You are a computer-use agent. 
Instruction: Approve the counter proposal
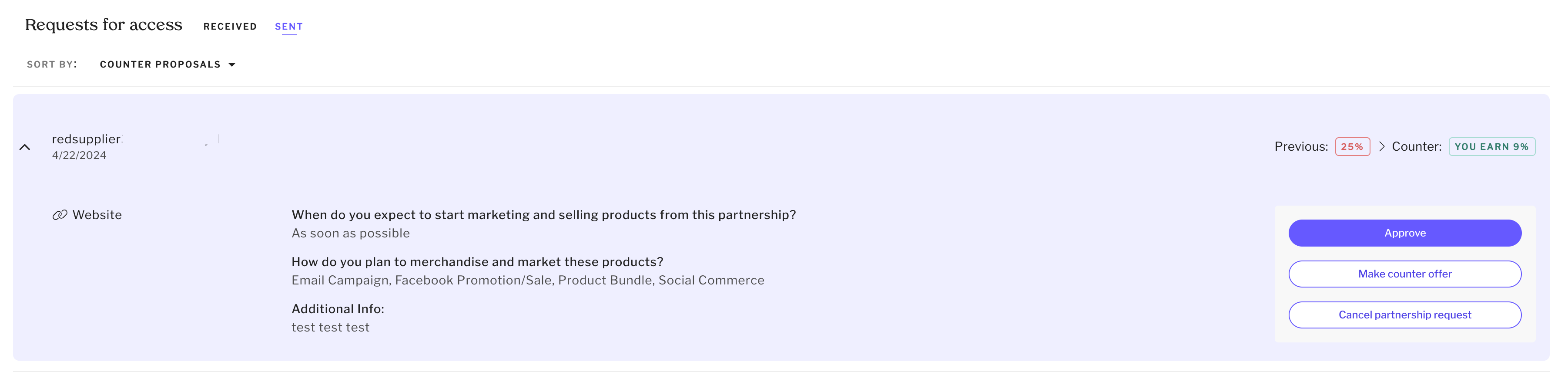click(x=1404, y=233)
